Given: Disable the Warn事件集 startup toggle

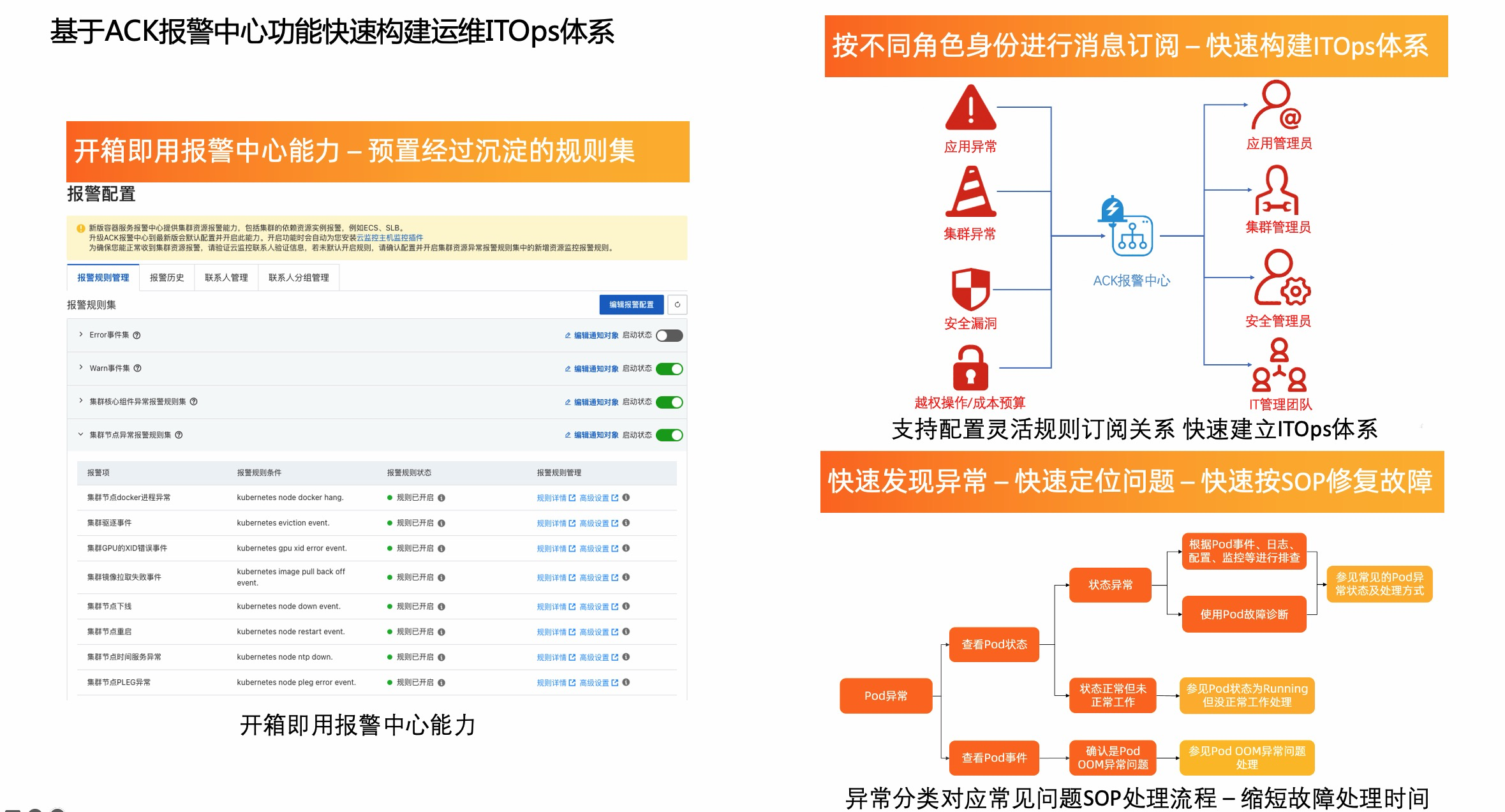Looking at the screenshot, I should tap(669, 369).
